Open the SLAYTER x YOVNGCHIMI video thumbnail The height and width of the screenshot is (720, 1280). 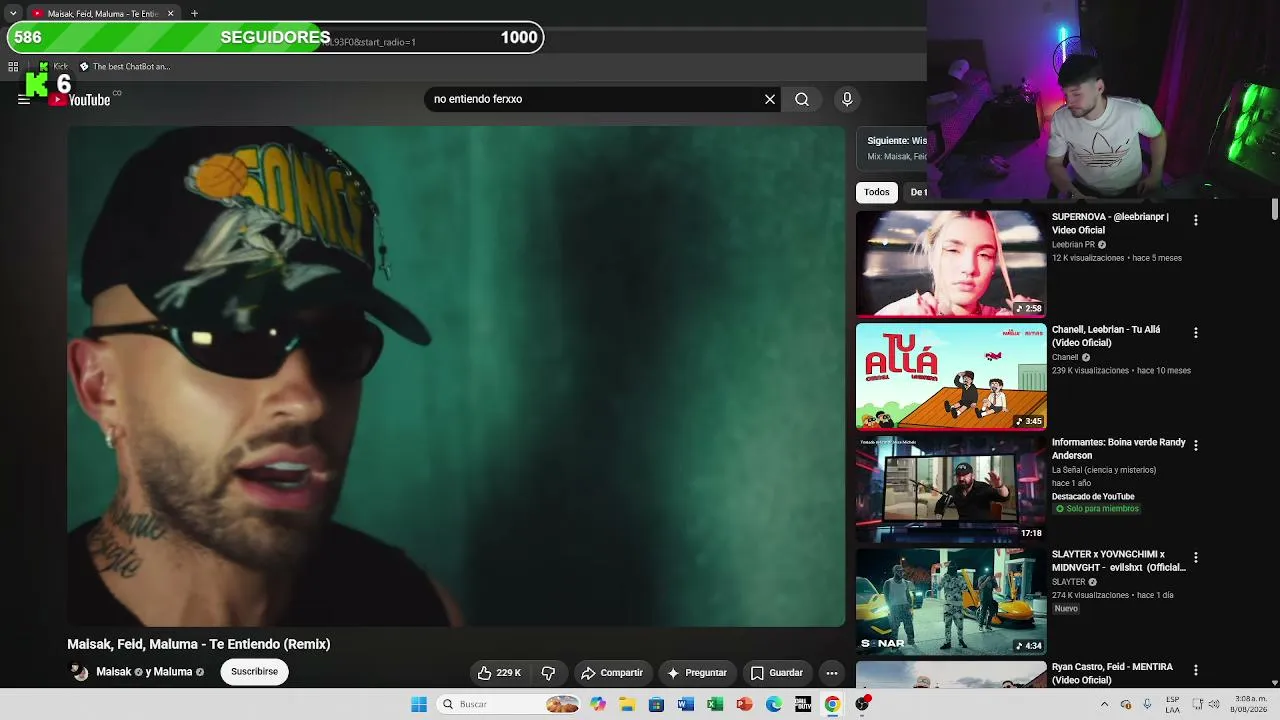pos(951,601)
